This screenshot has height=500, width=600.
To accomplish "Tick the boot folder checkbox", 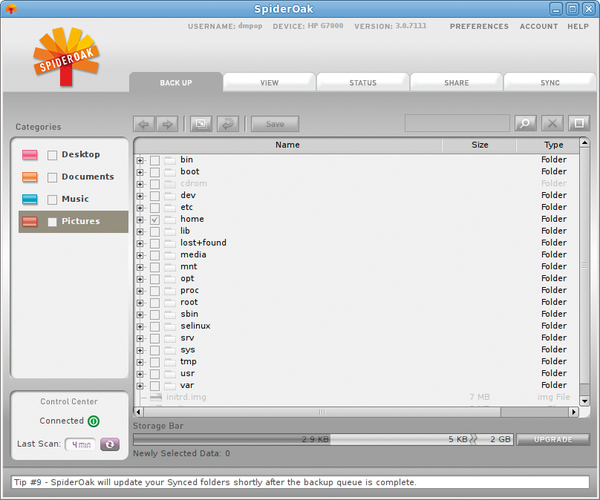I will click(155, 172).
